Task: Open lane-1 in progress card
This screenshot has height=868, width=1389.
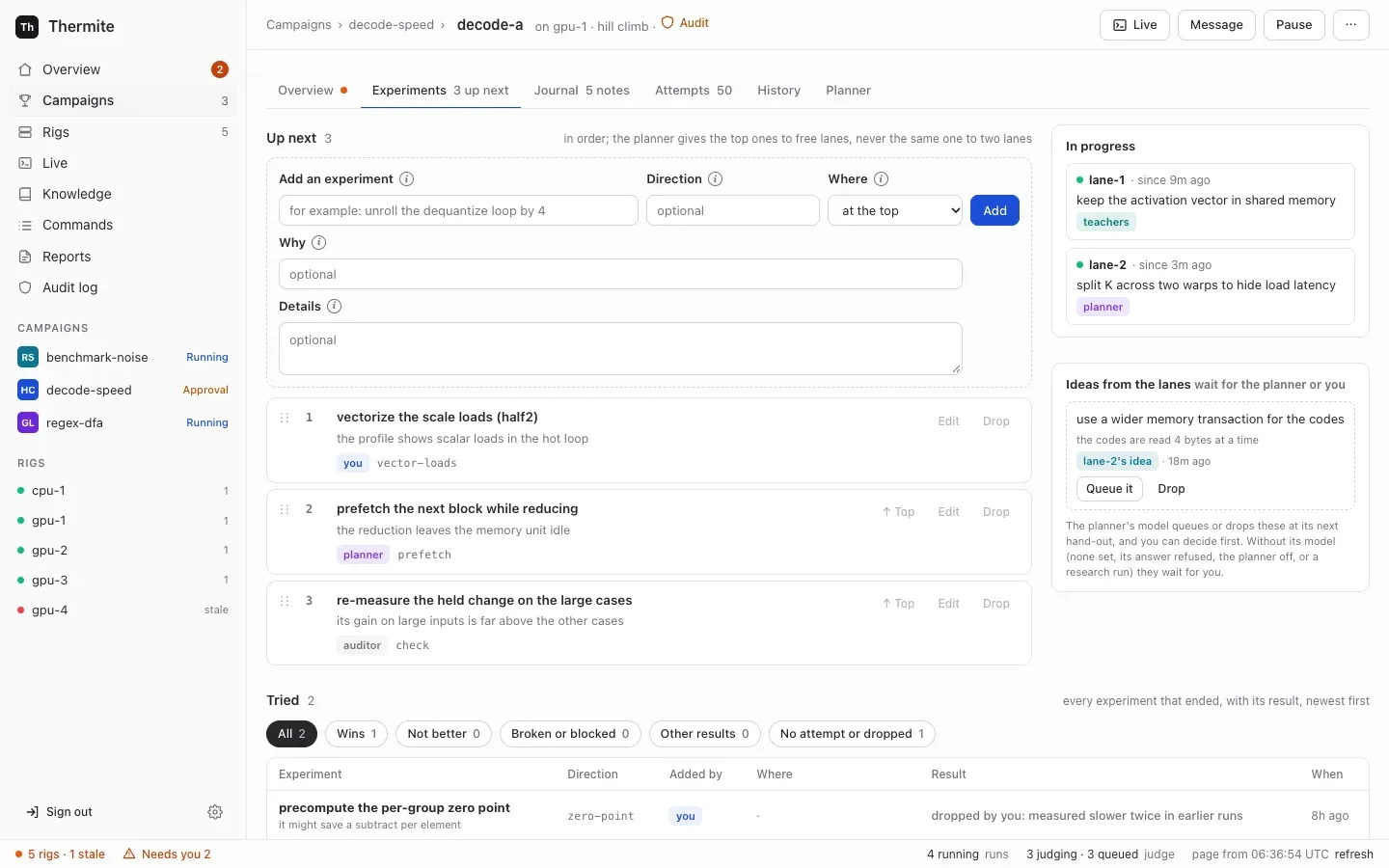Action: (1211, 201)
